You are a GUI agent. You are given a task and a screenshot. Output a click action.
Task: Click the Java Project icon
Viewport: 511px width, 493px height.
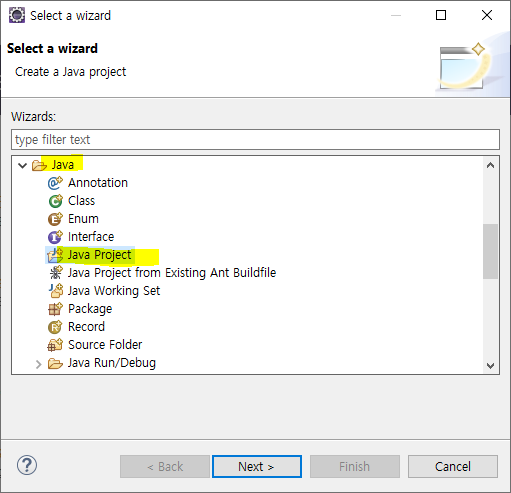point(55,255)
